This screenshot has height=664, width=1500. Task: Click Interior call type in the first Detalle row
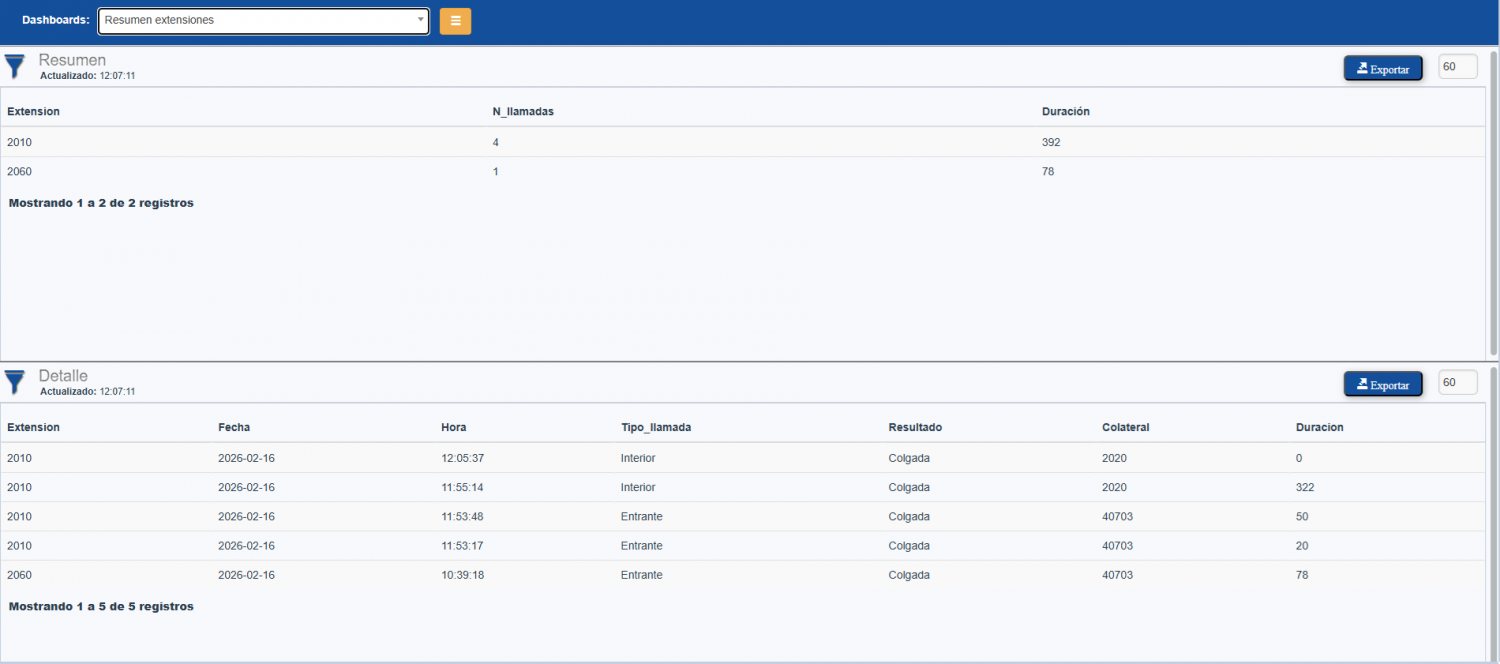pos(638,457)
